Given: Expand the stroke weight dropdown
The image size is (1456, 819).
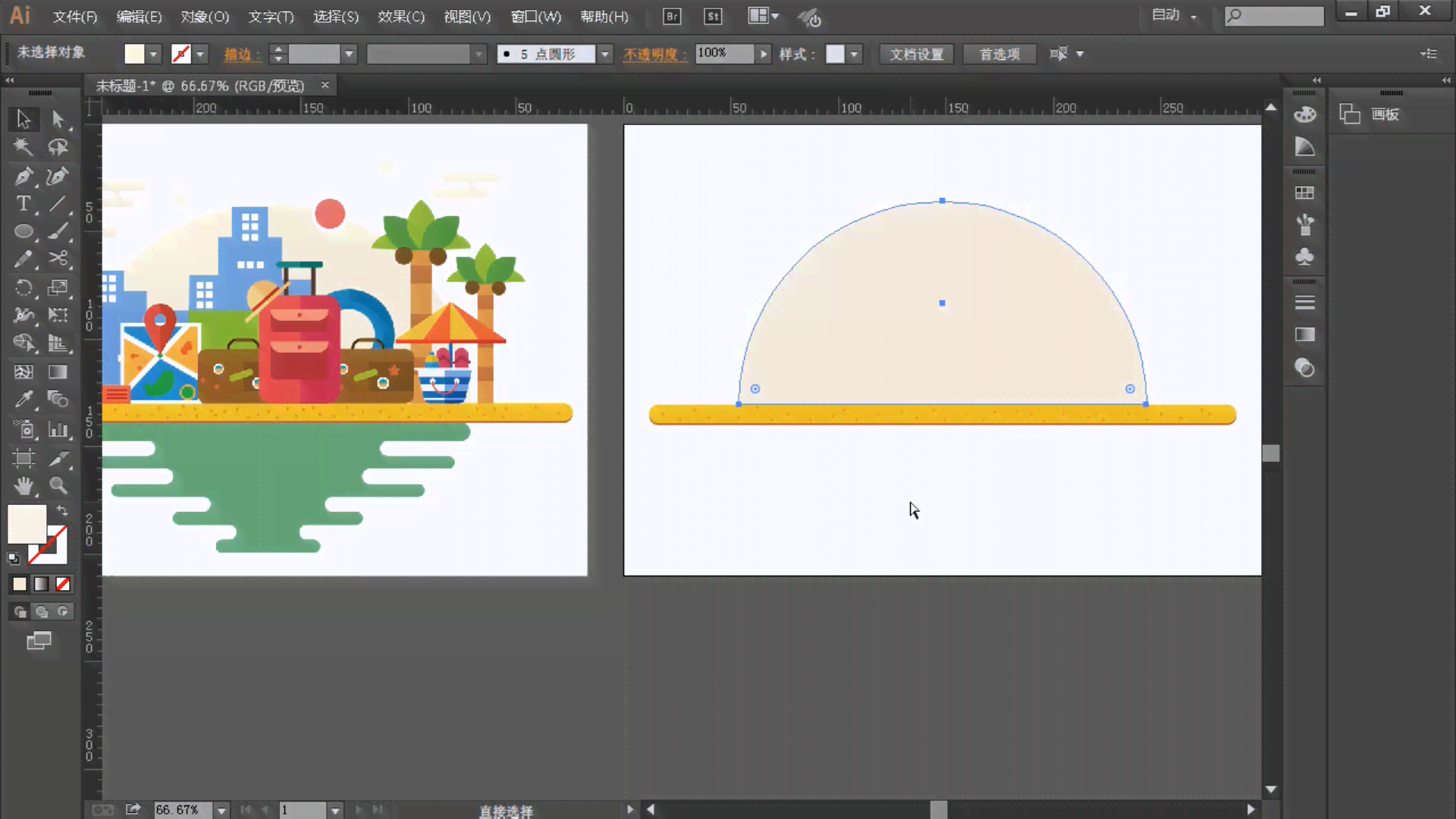Looking at the screenshot, I should [x=349, y=54].
